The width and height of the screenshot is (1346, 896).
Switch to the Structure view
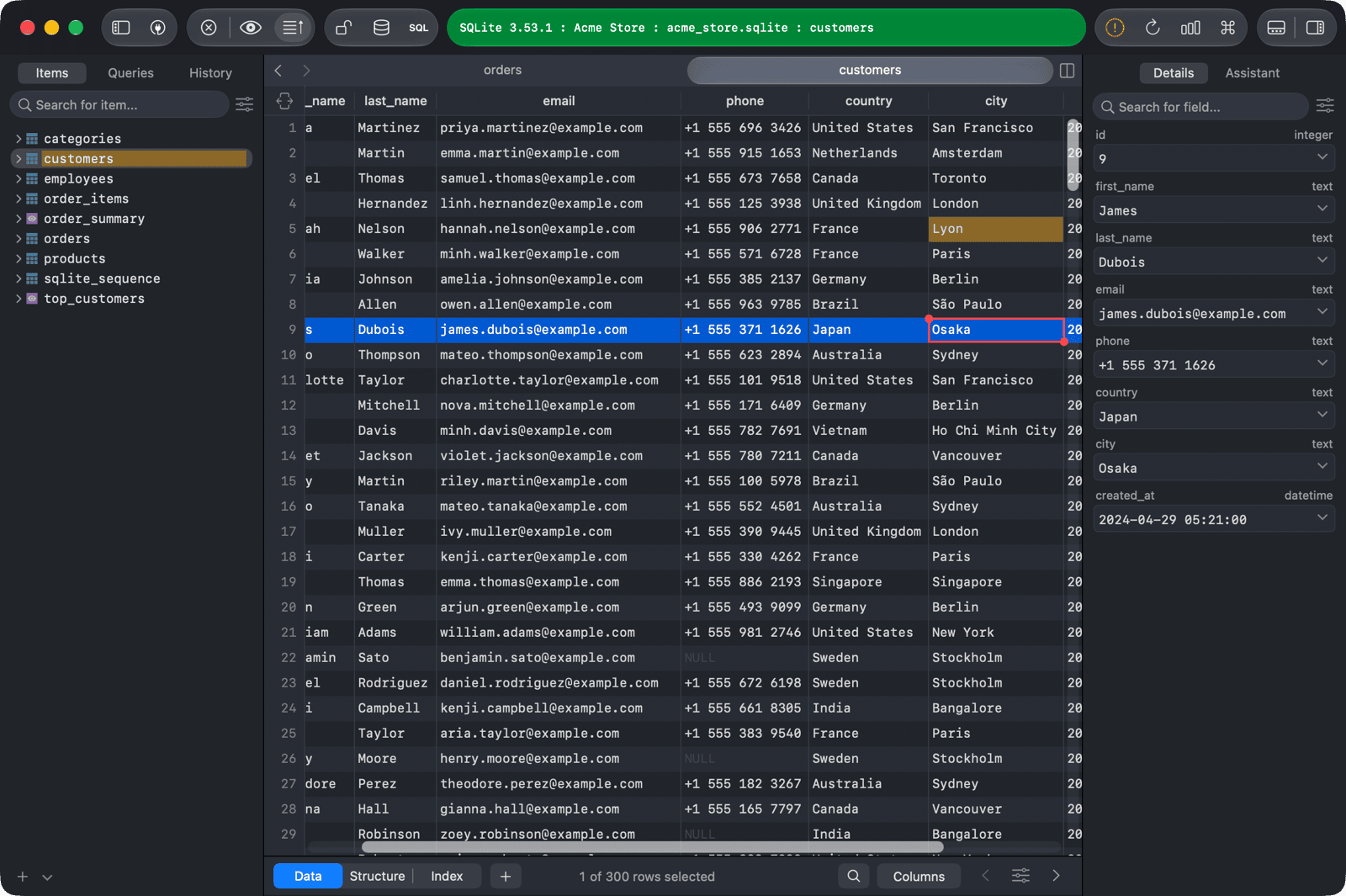pyautogui.click(x=377, y=876)
